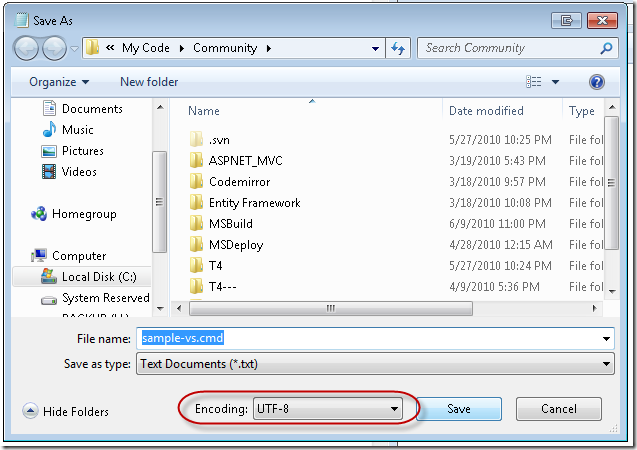Open the address bar history dropdown

click(375, 49)
